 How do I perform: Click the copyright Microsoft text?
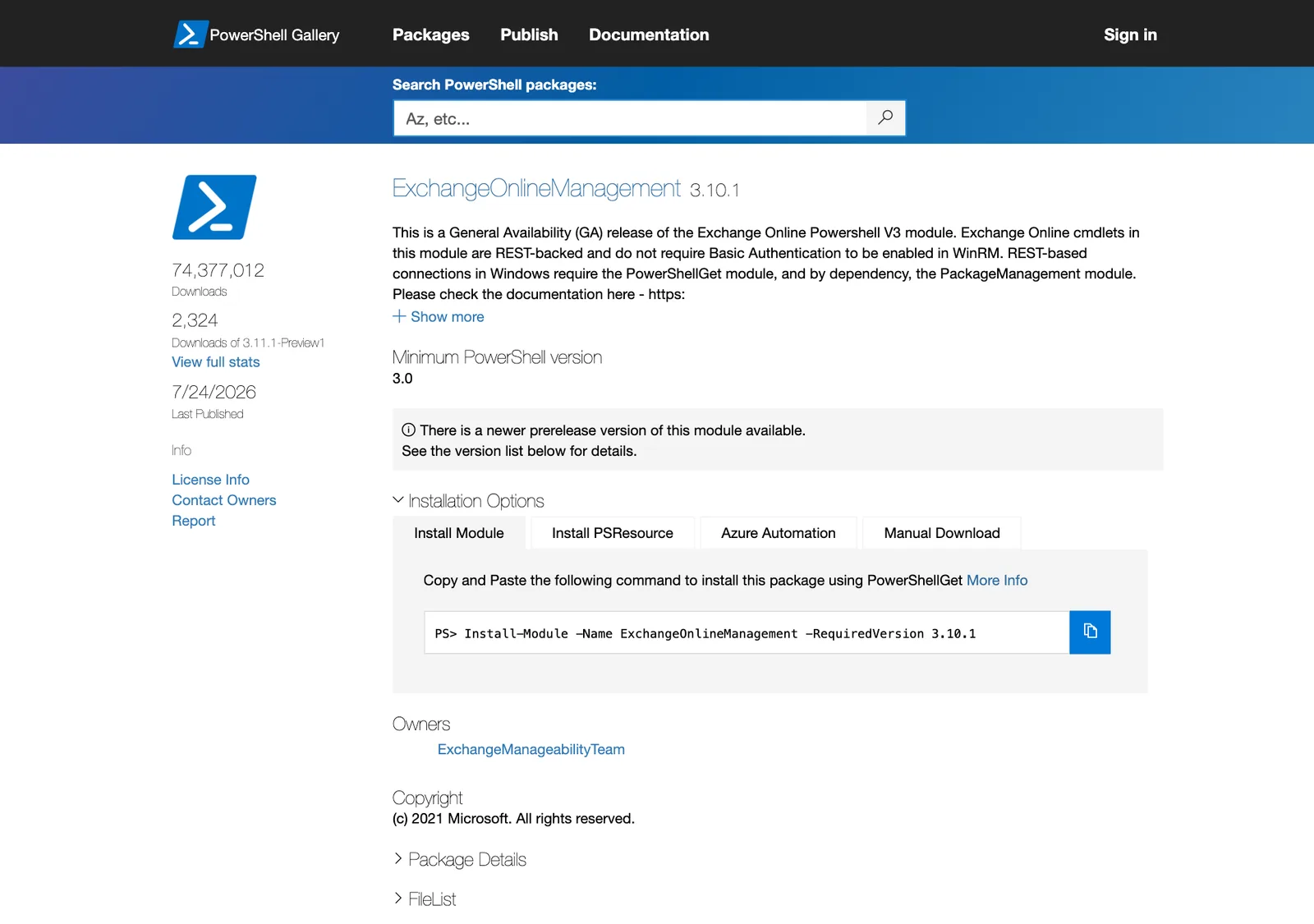(x=513, y=818)
